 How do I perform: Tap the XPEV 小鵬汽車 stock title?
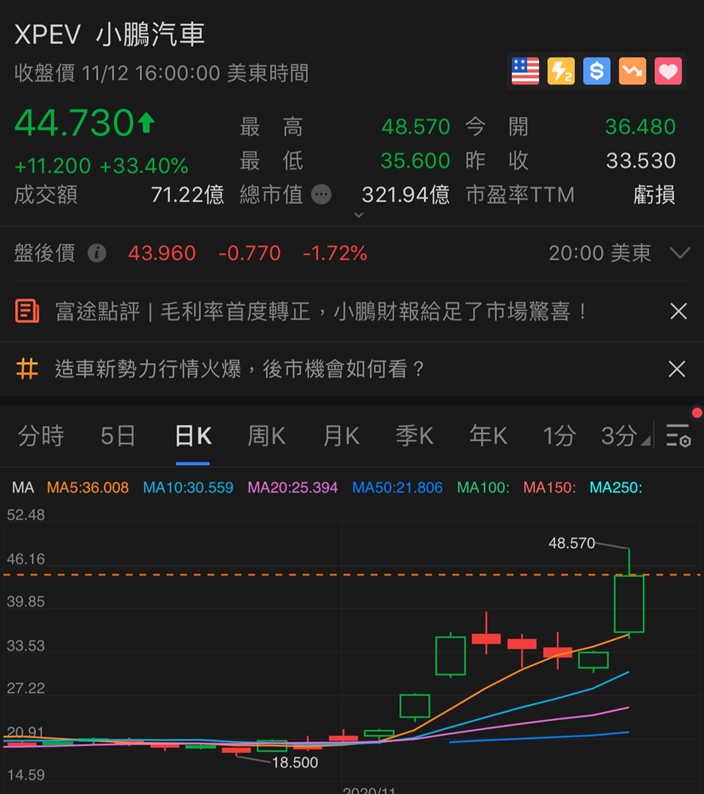(x=109, y=34)
